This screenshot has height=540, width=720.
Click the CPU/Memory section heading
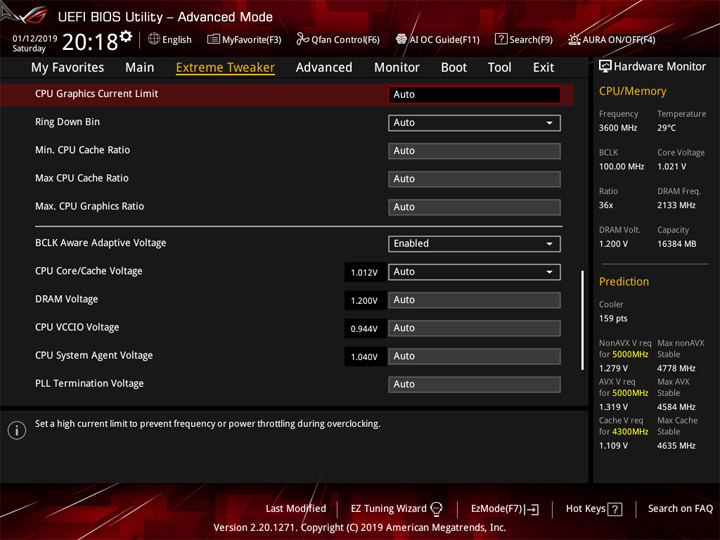632,91
